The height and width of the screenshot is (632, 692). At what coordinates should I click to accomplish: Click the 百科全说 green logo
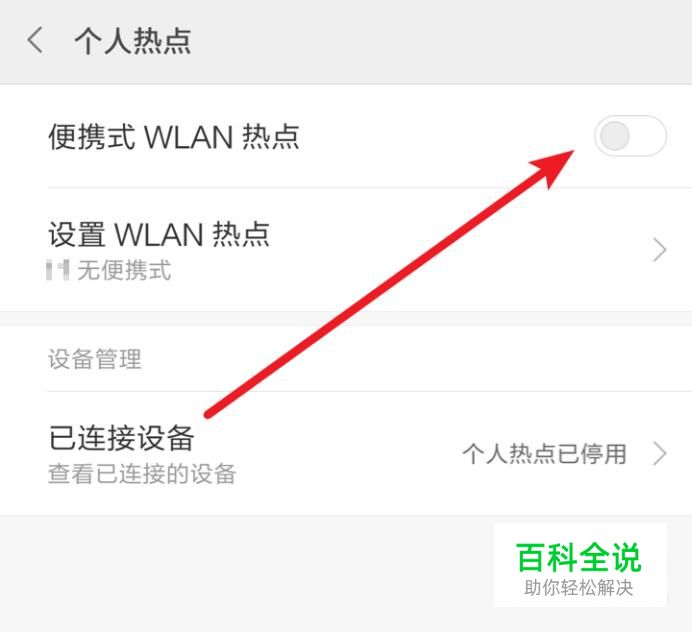click(579, 557)
